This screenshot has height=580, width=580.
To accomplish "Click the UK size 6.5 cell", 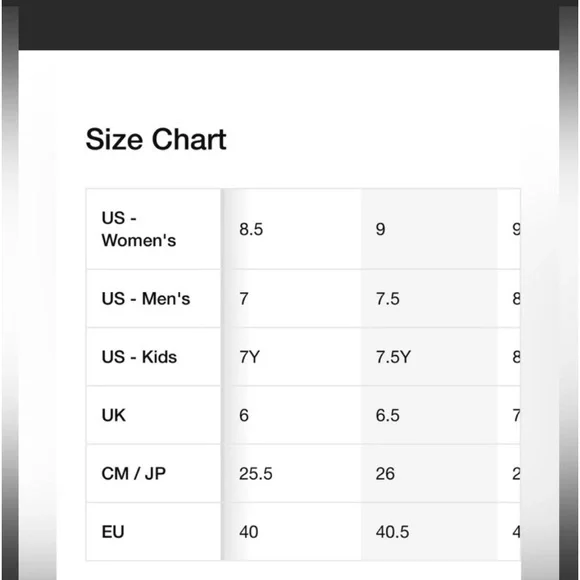I will (429, 415).
